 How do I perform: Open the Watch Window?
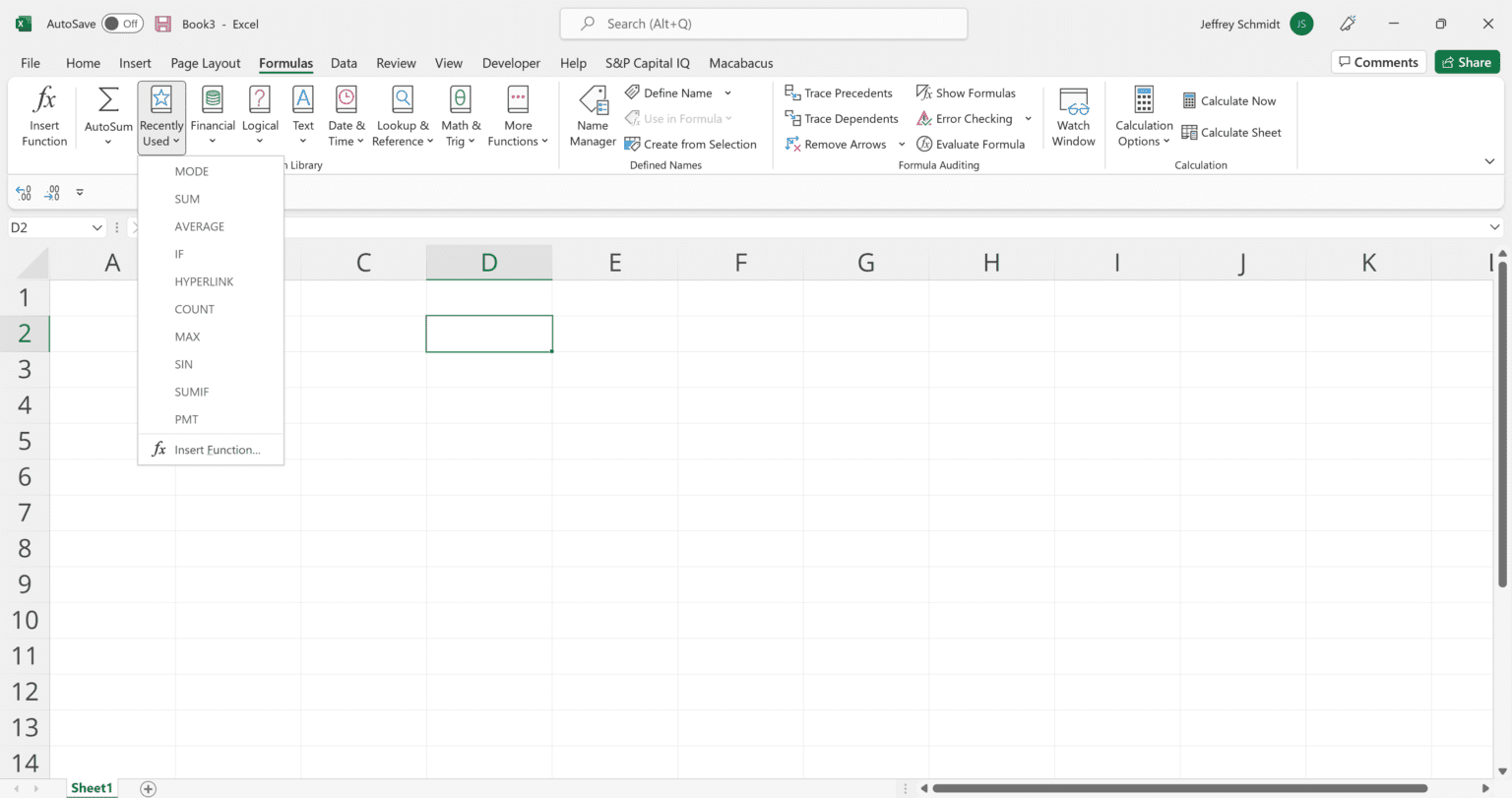coord(1073,114)
